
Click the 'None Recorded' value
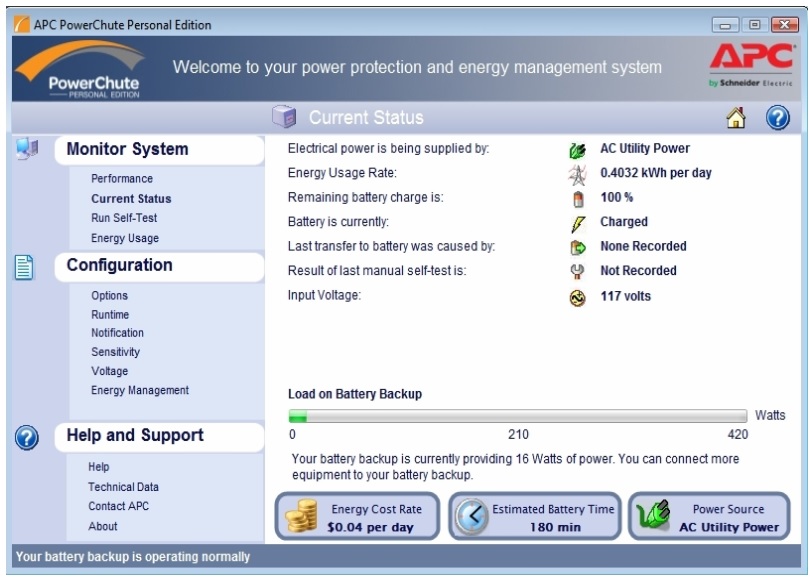[643, 246]
